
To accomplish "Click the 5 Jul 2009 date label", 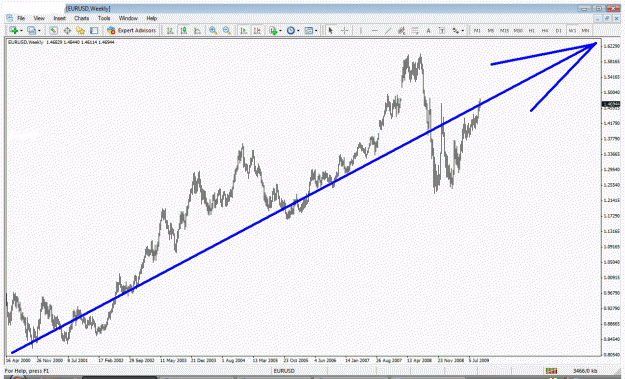I will click(x=479, y=360).
